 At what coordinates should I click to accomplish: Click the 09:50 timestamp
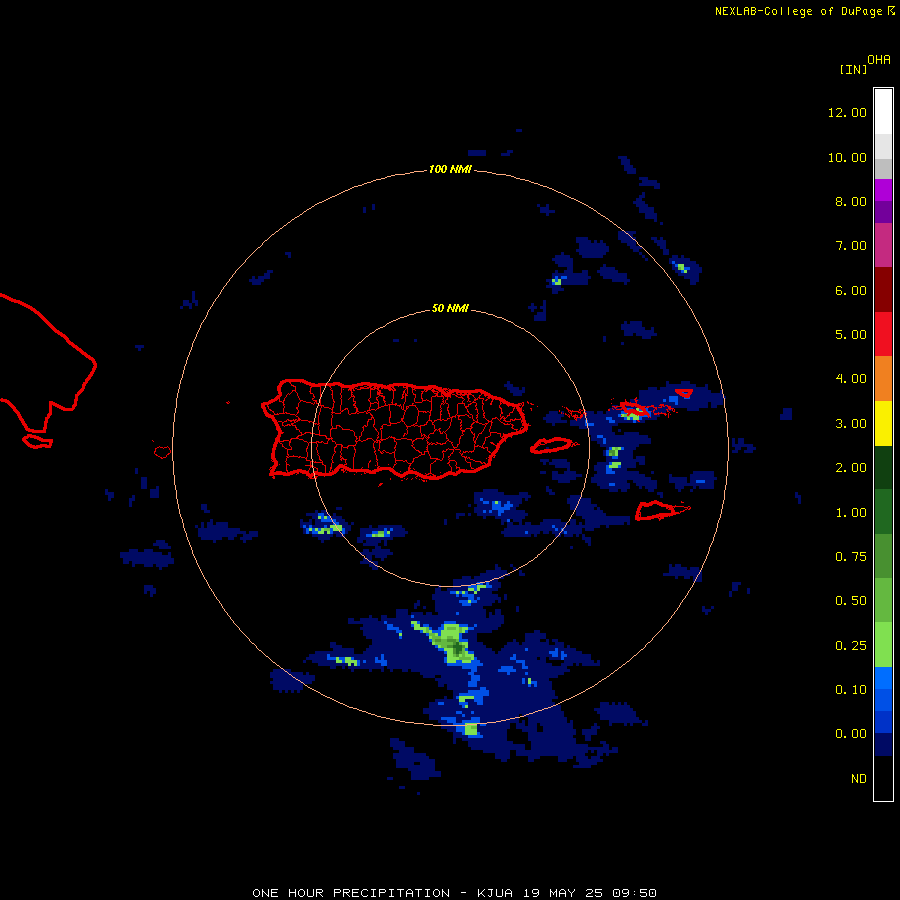pos(634,893)
